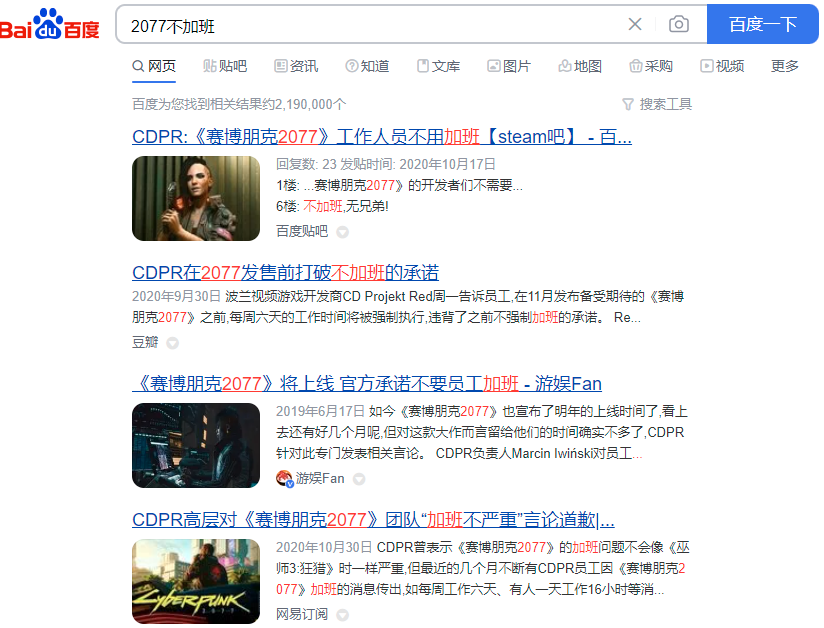Open the 游娱Fan result dark city thumbnail
The width and height of the screenshot is (824, 628).
coord(196,445)
